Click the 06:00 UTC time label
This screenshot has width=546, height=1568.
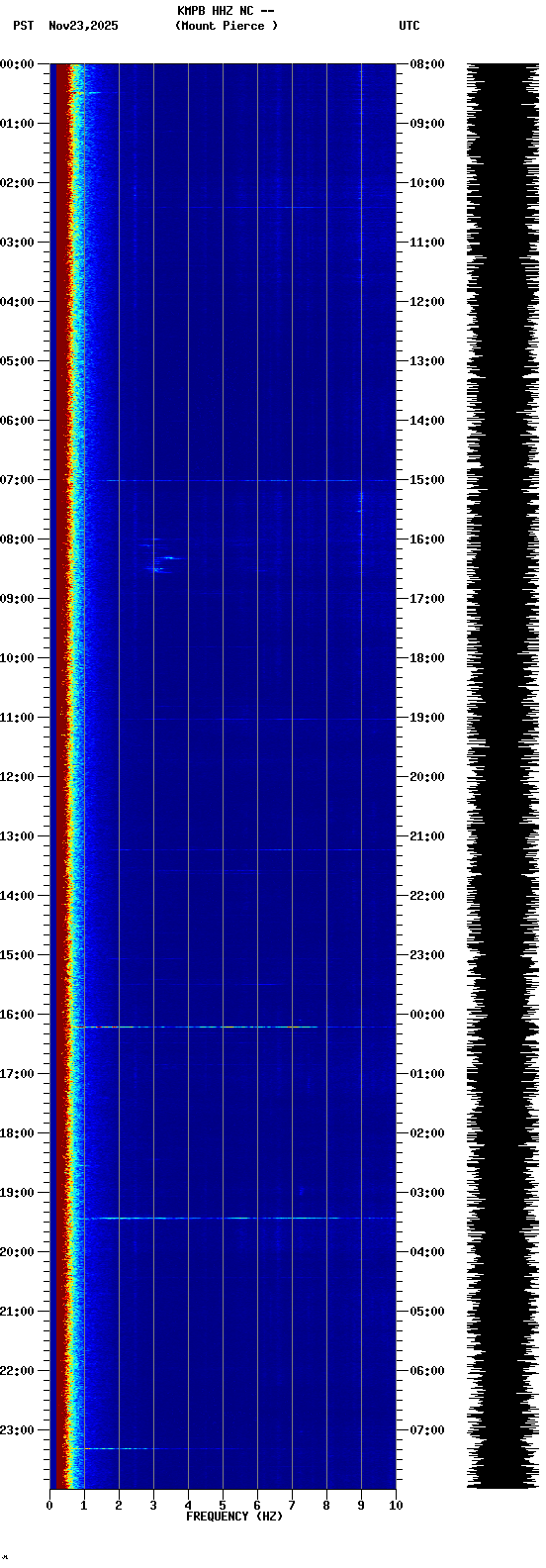coord(427,1371)
